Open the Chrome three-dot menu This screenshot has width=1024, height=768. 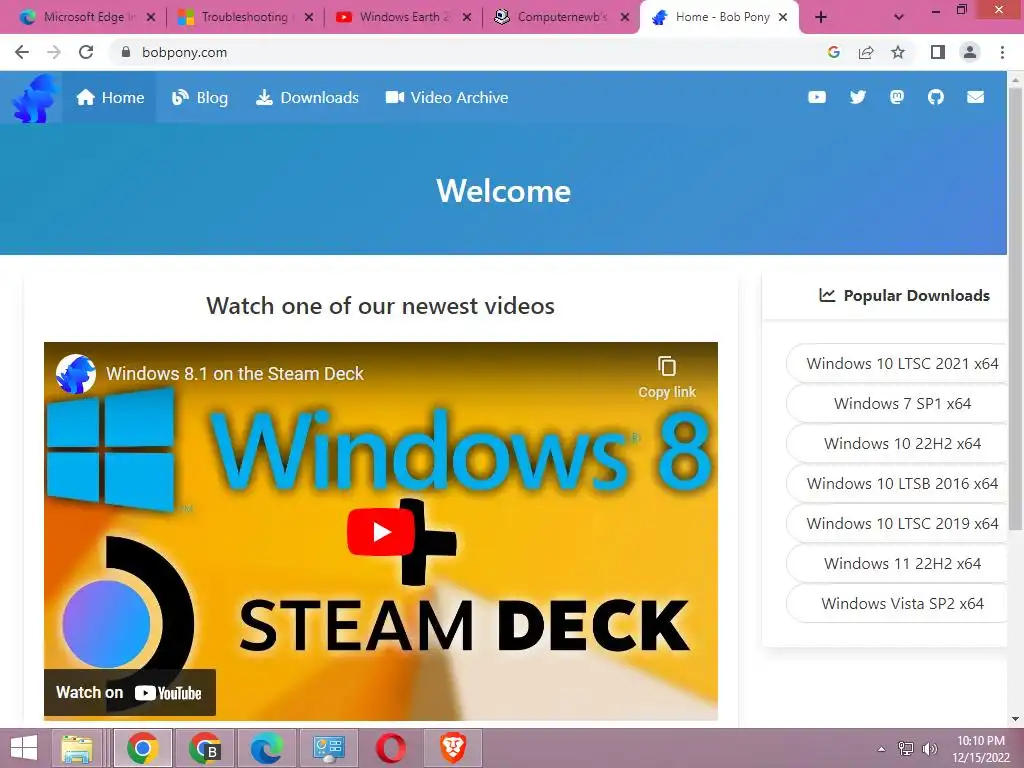(1002, 52)
